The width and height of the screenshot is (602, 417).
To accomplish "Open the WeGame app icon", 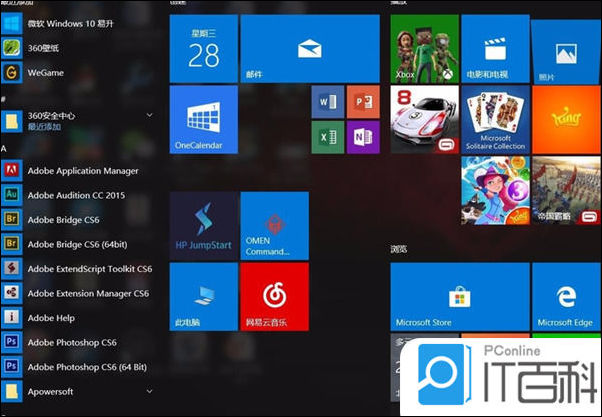I will (12, 73).
